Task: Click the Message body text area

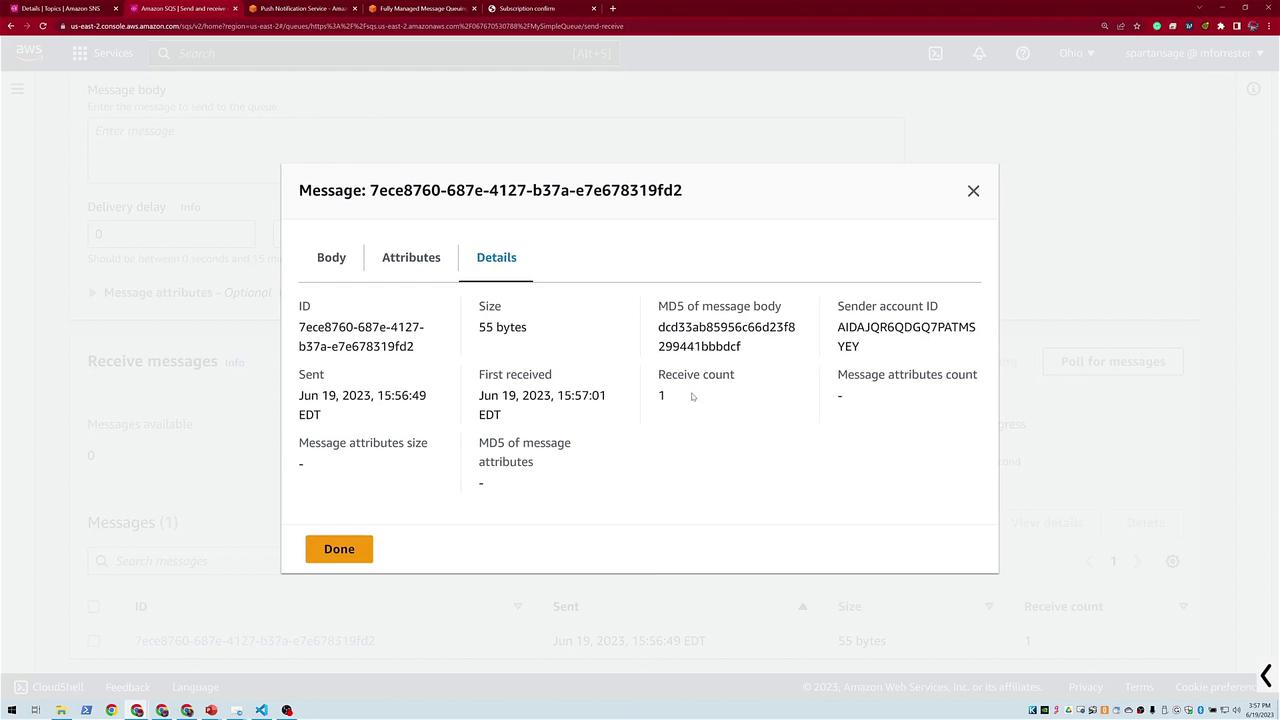Action: 496,150
